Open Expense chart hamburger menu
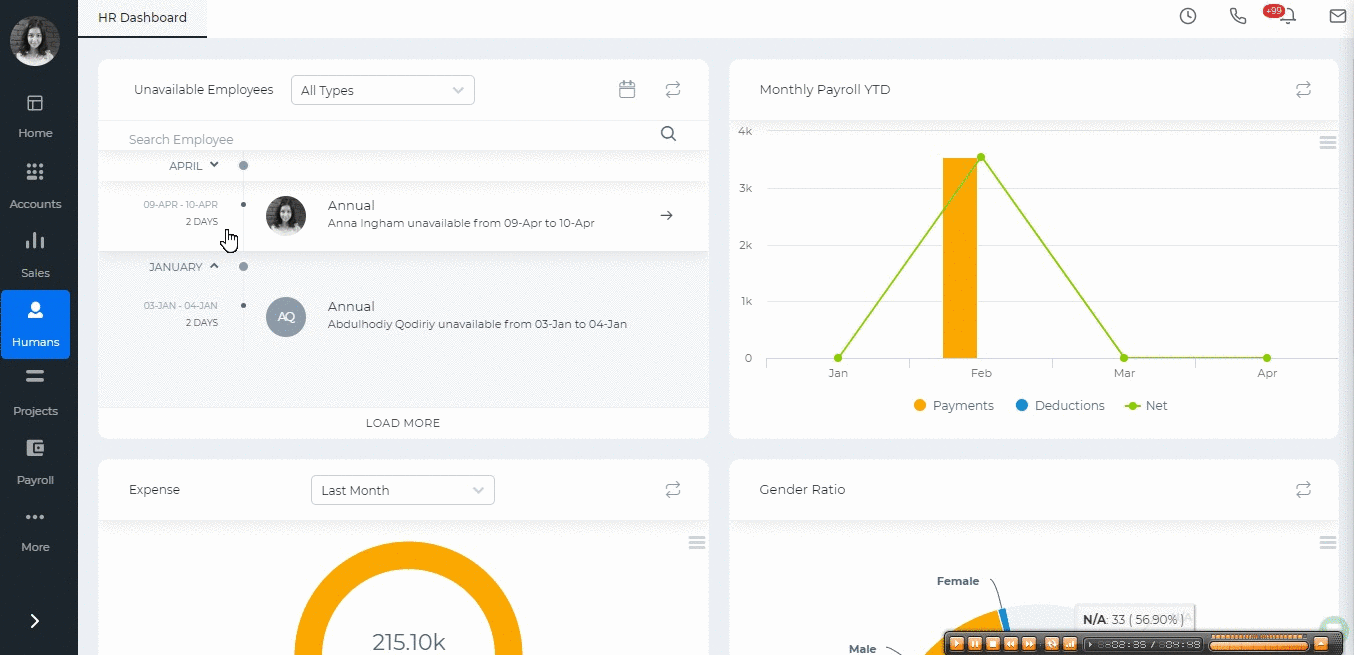This screenshot has height=655, width=1354. coord(697,543)
